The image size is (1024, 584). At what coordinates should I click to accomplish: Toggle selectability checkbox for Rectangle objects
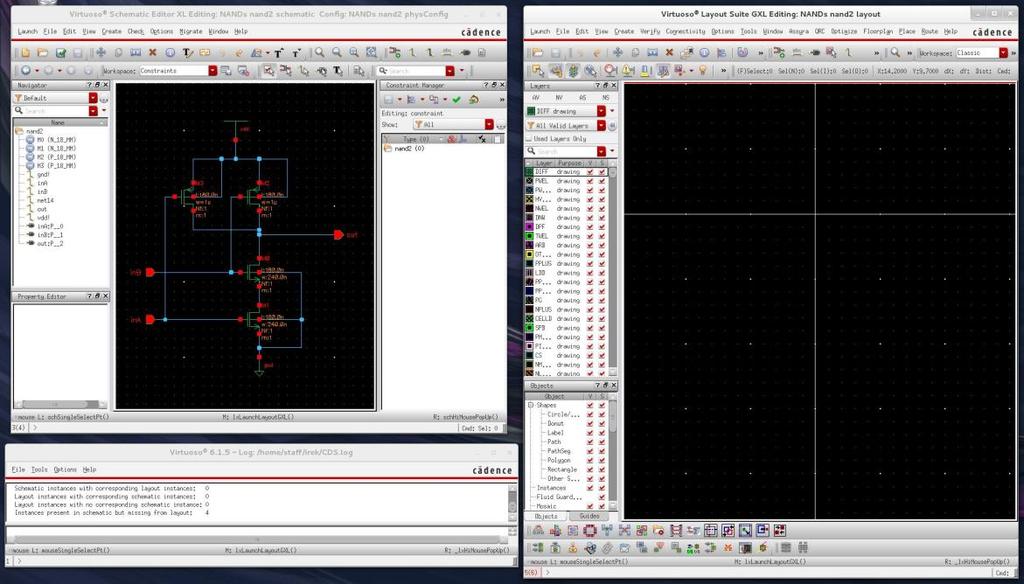click(x=602, y=469)
